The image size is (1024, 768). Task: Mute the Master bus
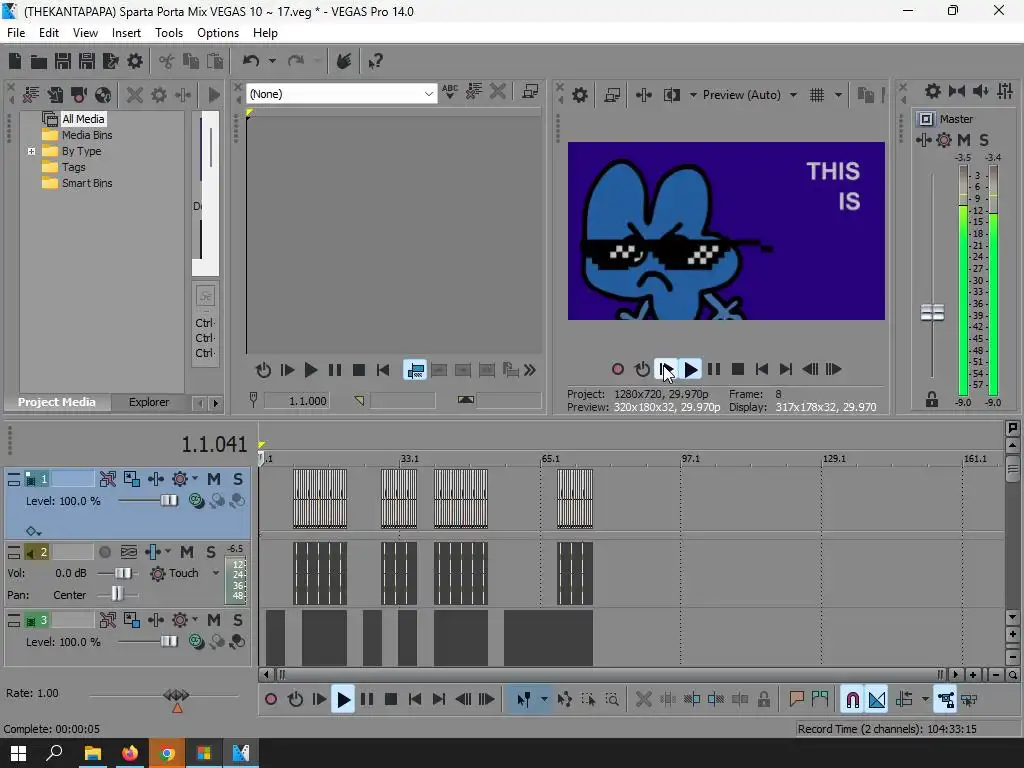pyautogui.click(x=963, y=139)
